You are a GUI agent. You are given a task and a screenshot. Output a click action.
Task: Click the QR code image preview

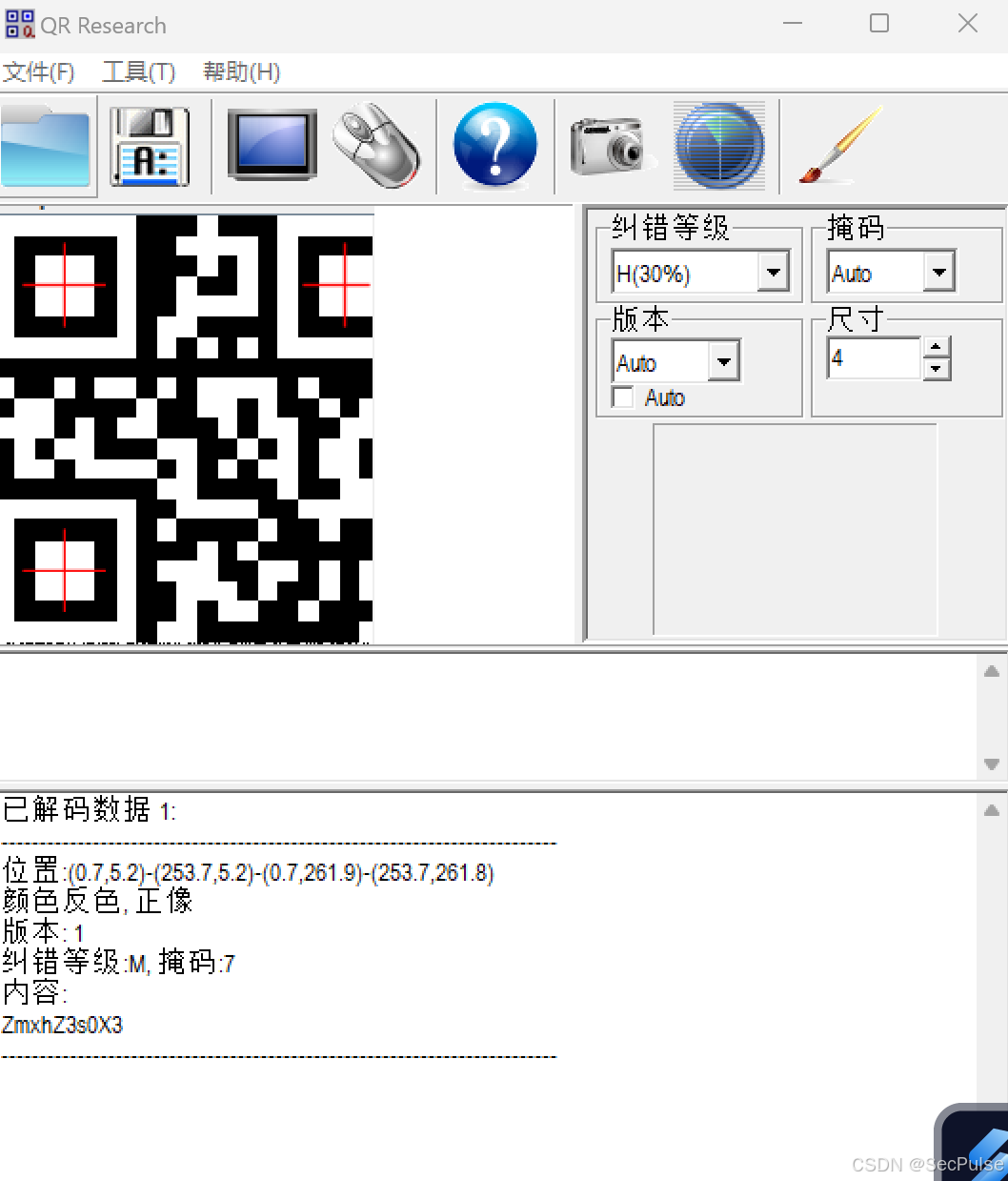187,429
